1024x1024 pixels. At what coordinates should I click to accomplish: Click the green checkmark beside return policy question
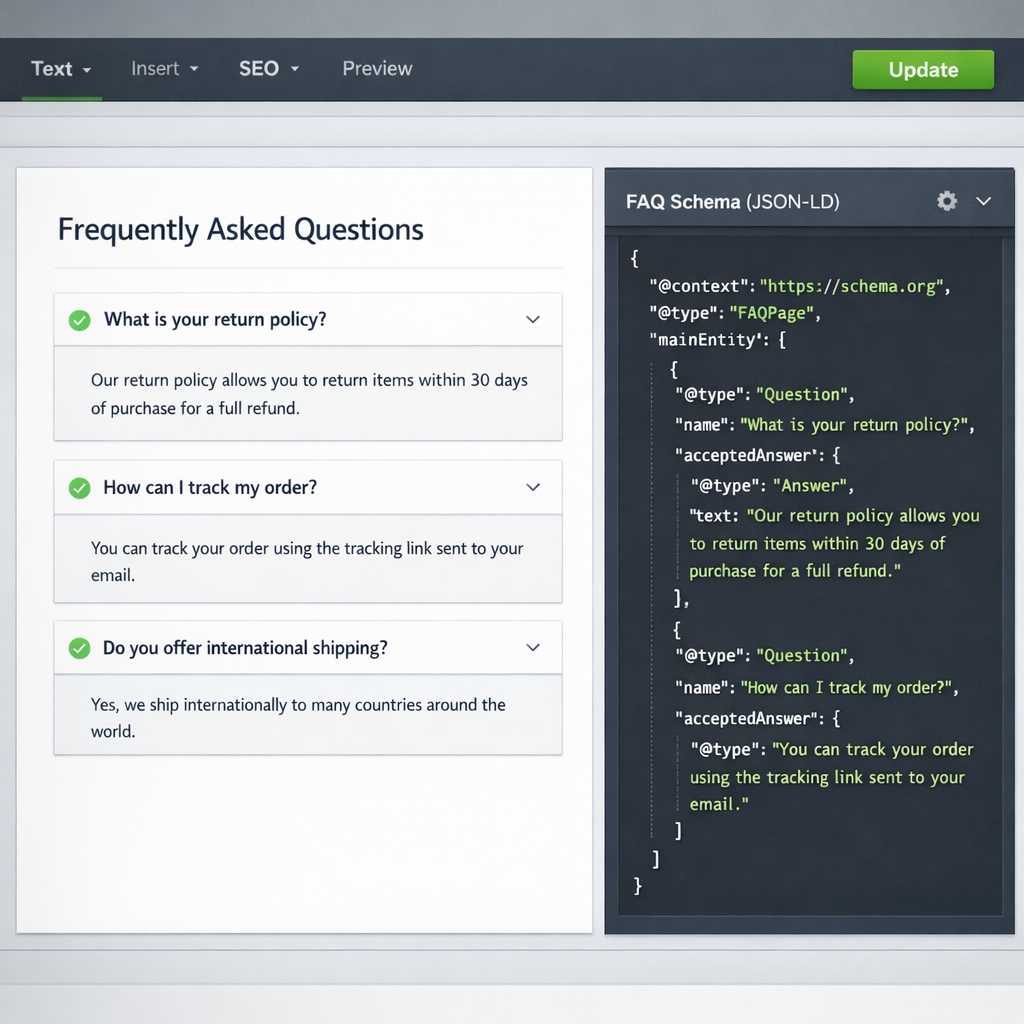pos(79,319)
